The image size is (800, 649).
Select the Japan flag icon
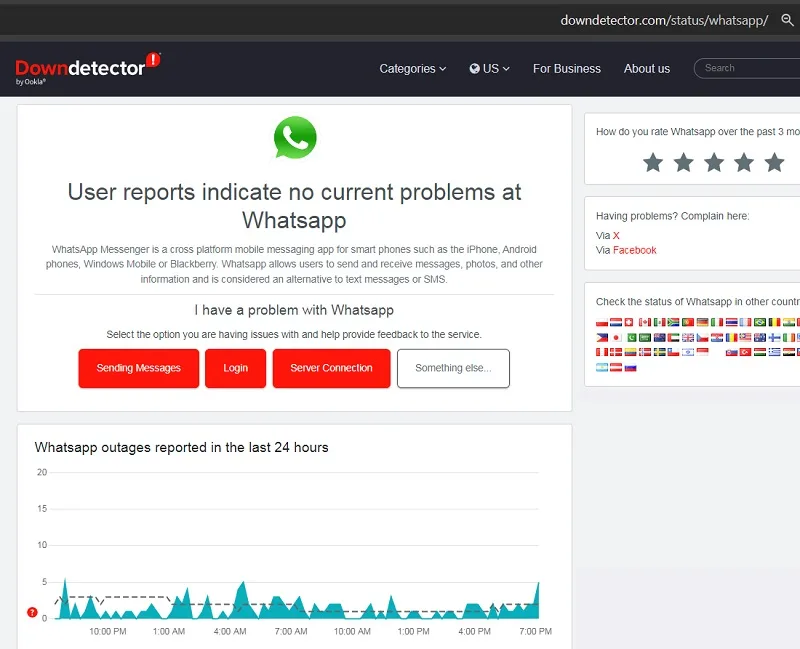click(x=616, y=337)
